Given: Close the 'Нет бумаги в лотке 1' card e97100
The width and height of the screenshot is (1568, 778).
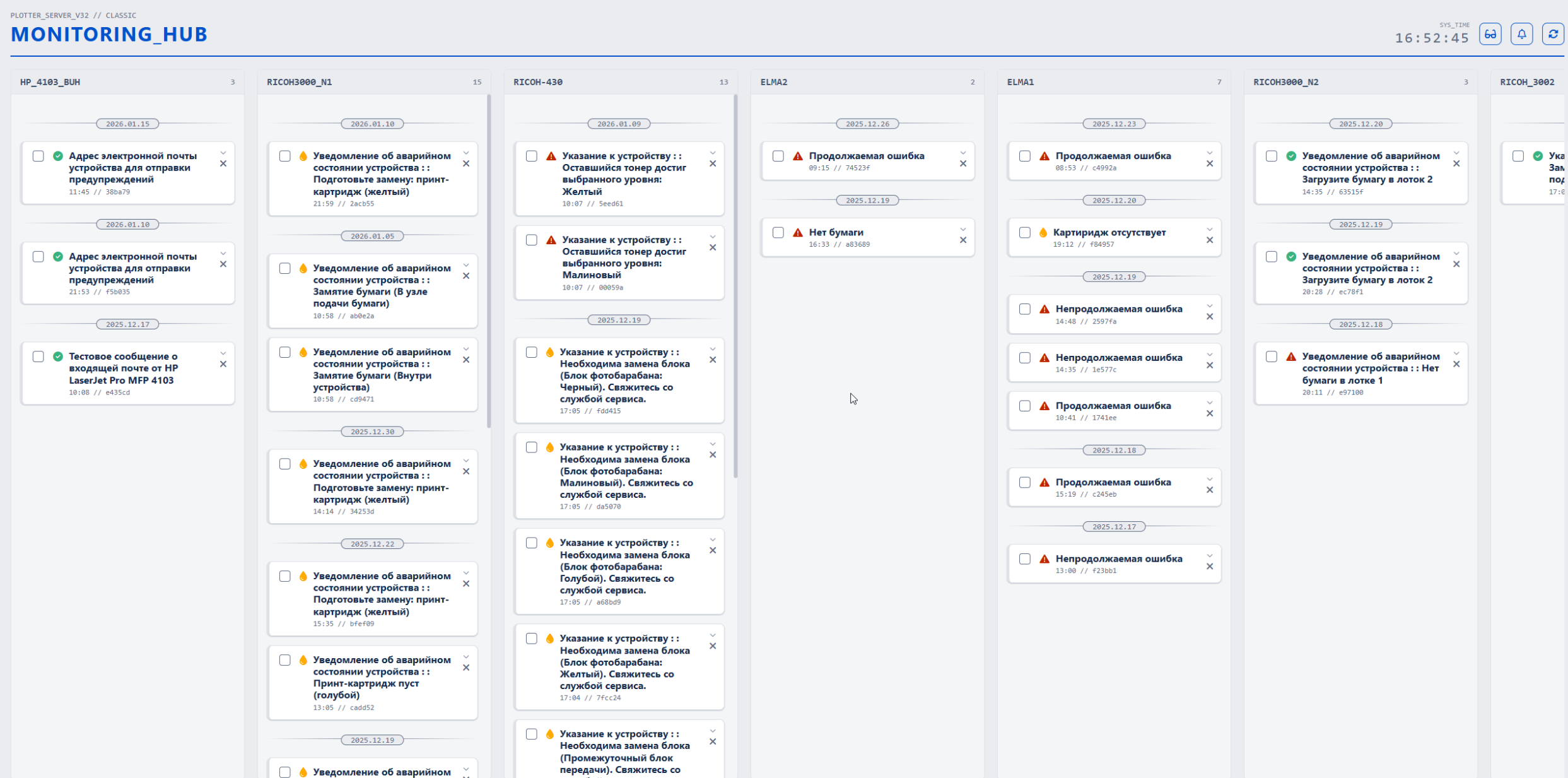Looking at the screenshot, I should coord(1456,364).
